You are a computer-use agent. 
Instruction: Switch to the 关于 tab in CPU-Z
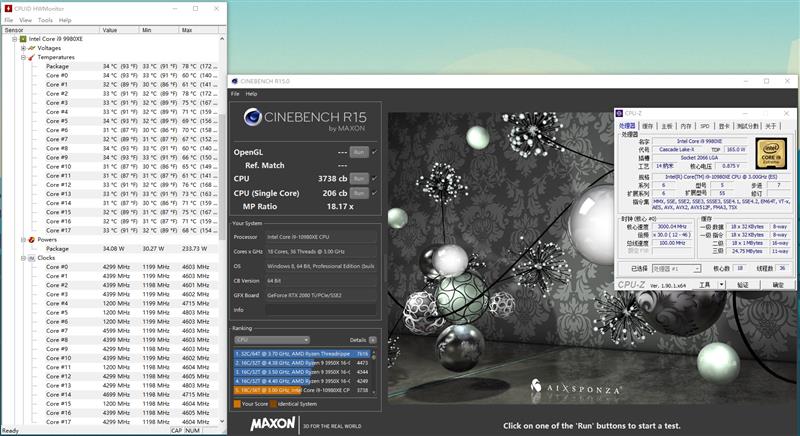click(x=771, y=126)
